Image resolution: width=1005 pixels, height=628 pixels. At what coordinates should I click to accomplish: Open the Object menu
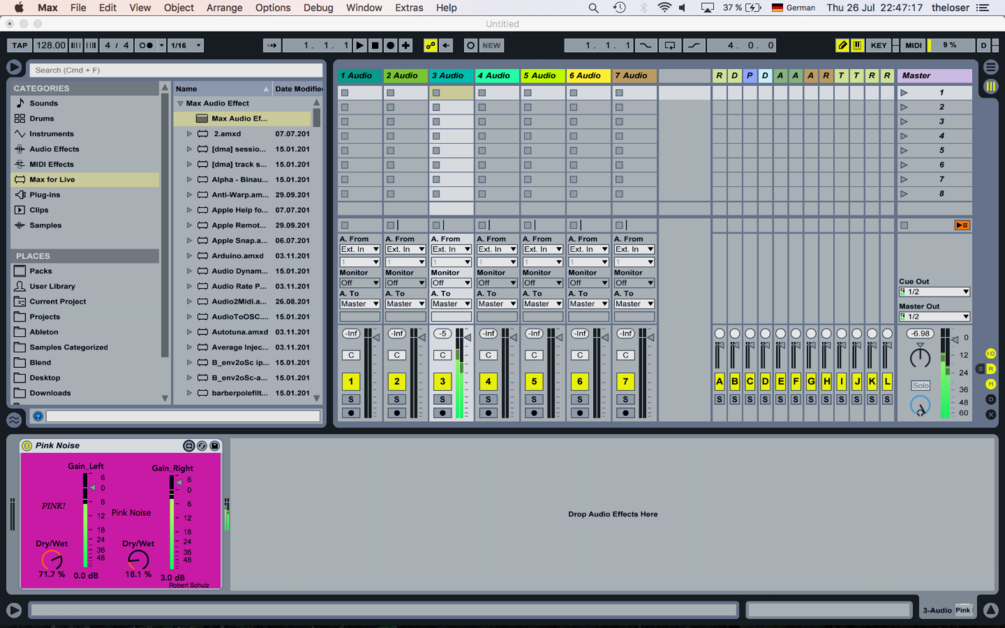pos(178,8)
